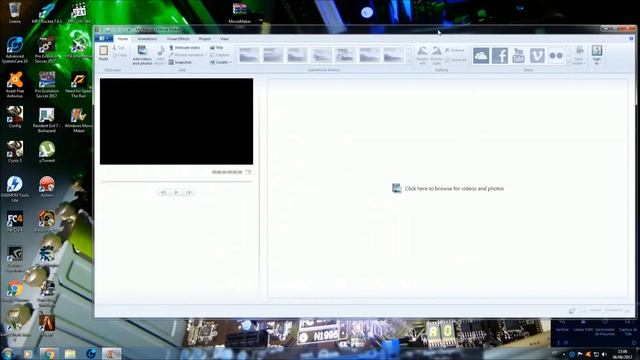Select the fourth AutoMovie theme thumbnail
This screenshot has height=360, width=640.
[321, 55]
